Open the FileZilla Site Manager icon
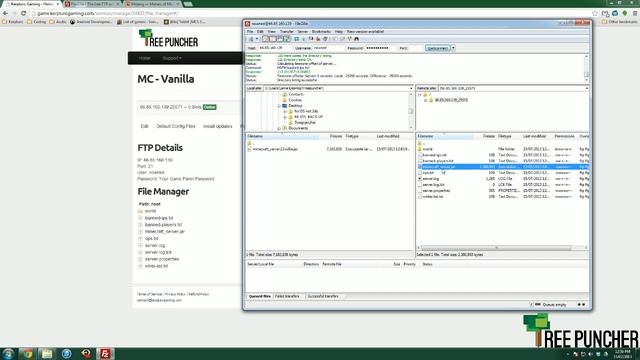The width and height of the screenshot is (640, 360). [x=251, y=39]
